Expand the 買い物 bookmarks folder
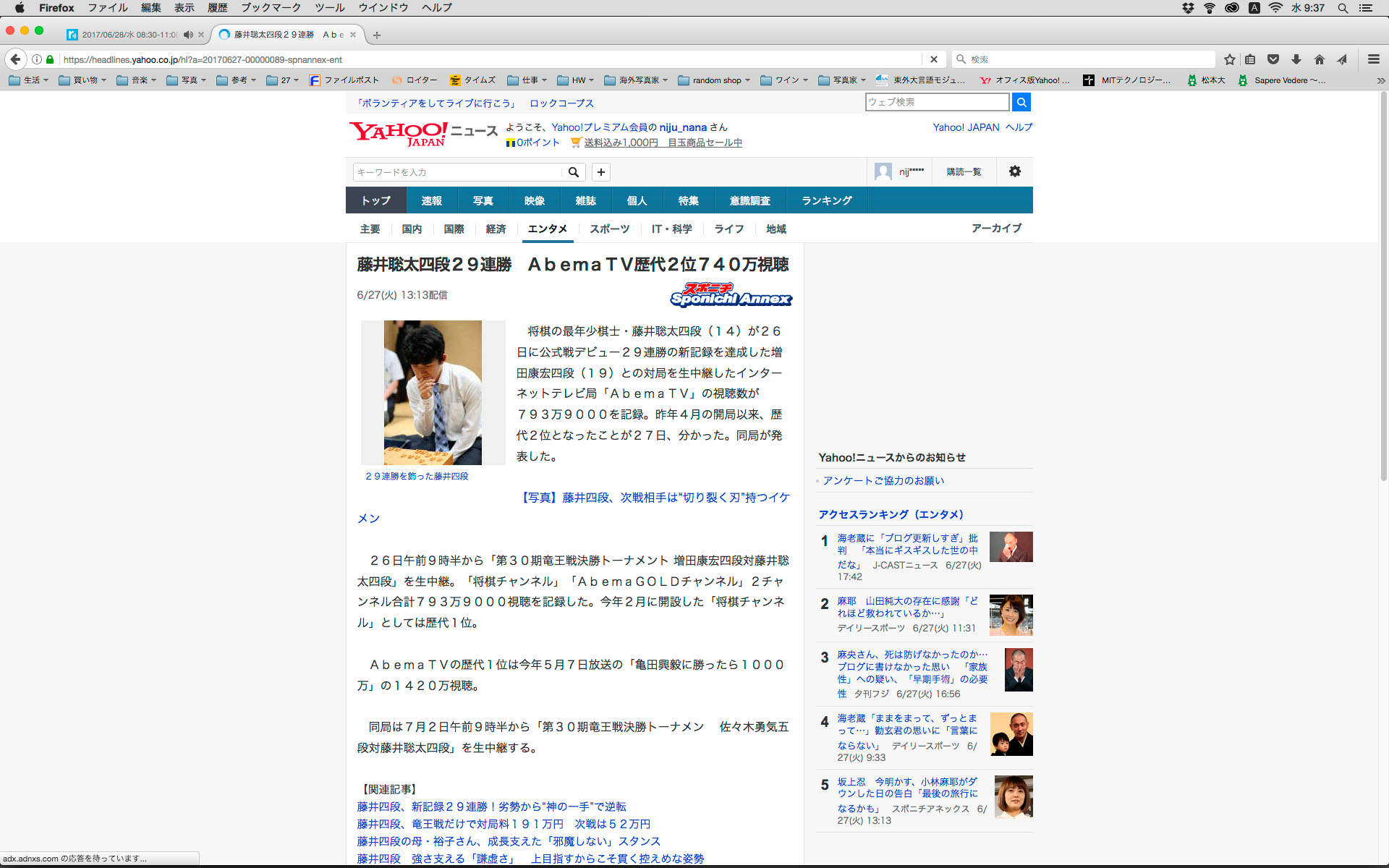 (83, 80)
